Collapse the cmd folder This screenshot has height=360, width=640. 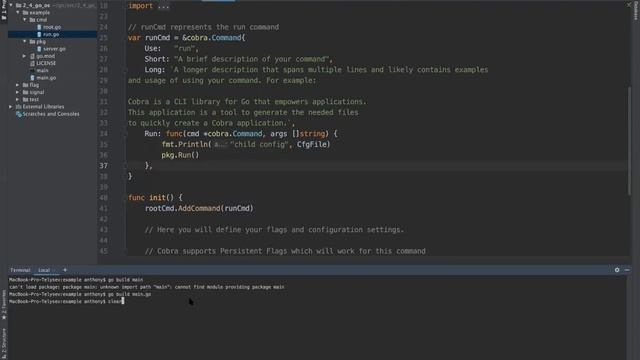pos(24,20)
